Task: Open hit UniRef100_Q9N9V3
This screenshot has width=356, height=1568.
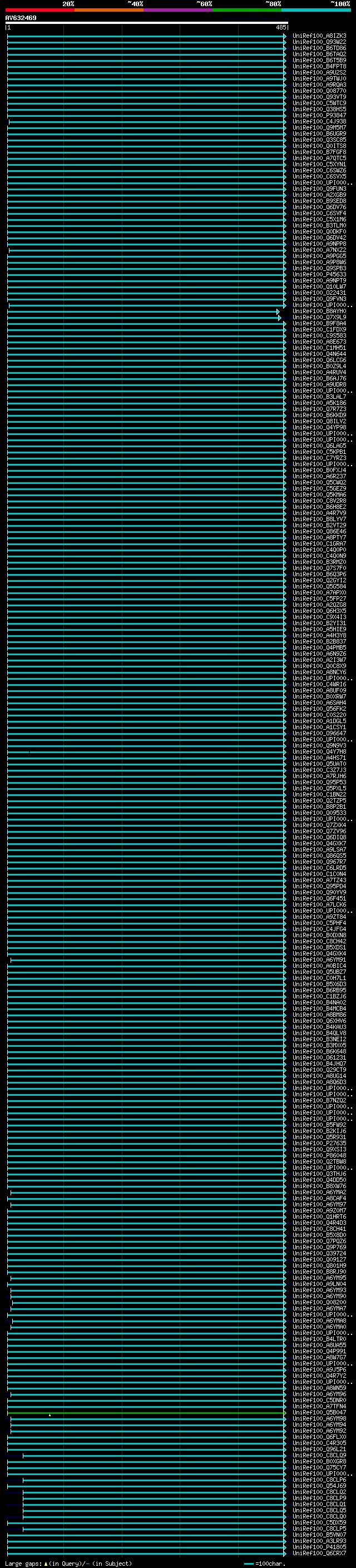Action: click(x=319, y=745)
